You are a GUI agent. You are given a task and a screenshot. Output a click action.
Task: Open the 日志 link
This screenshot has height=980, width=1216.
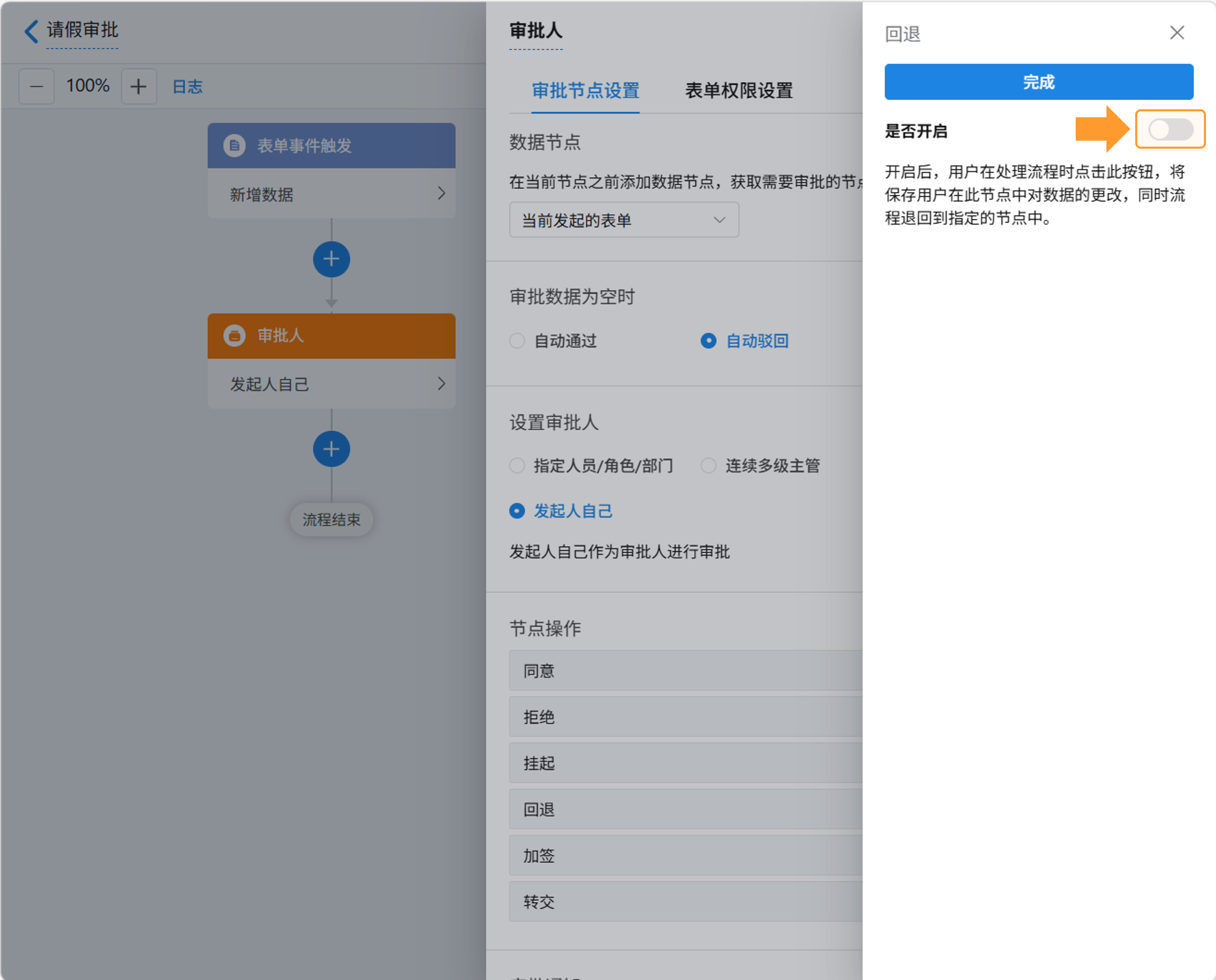coord(187,86)
